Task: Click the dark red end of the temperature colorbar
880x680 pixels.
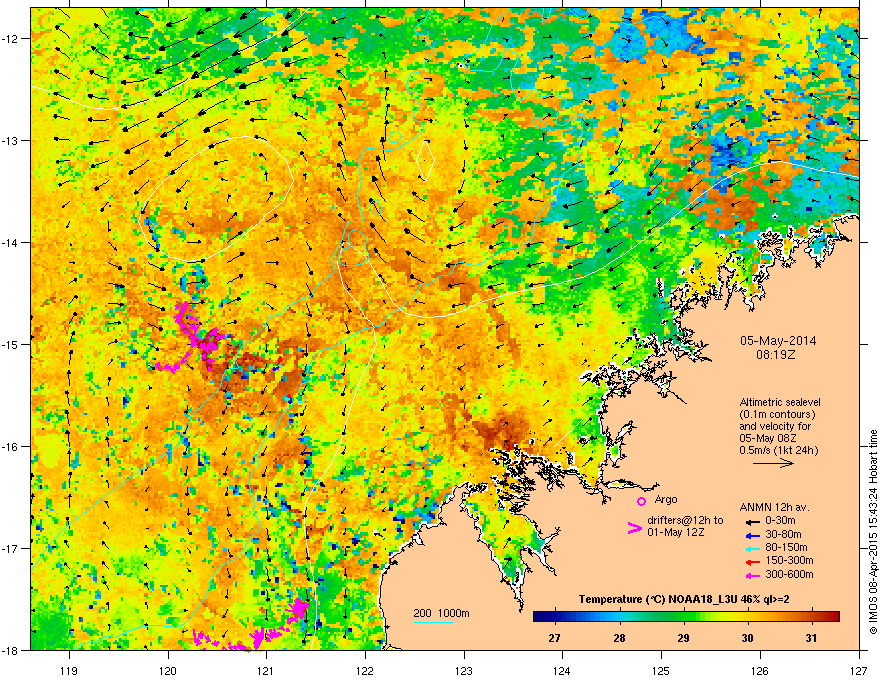Action: click(835, 616)
